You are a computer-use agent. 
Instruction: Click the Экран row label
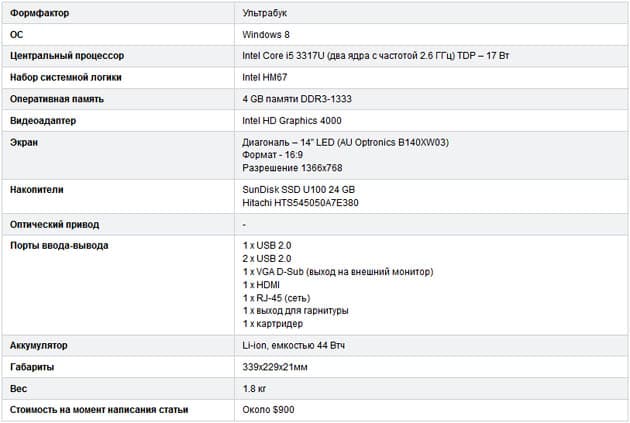tap(24, 142)
